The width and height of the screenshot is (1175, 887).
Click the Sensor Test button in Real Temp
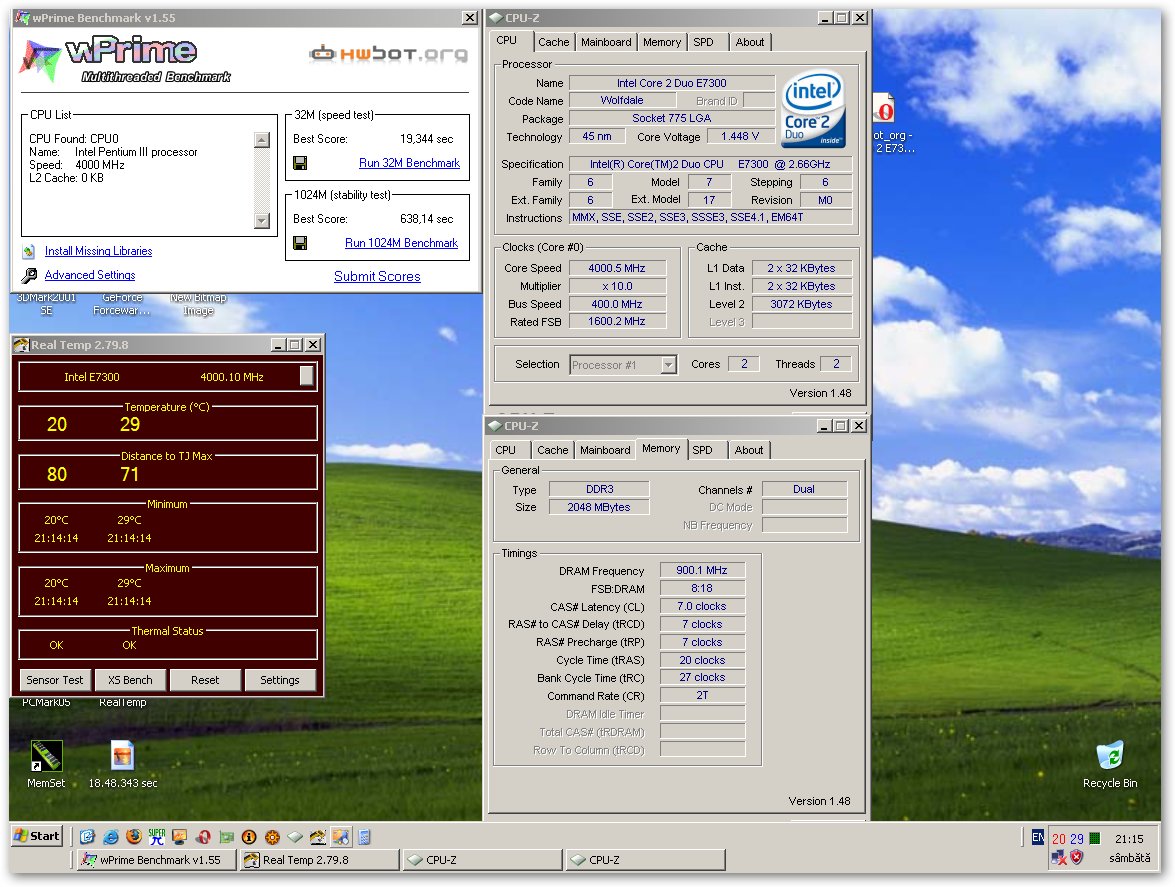[55, 680]
